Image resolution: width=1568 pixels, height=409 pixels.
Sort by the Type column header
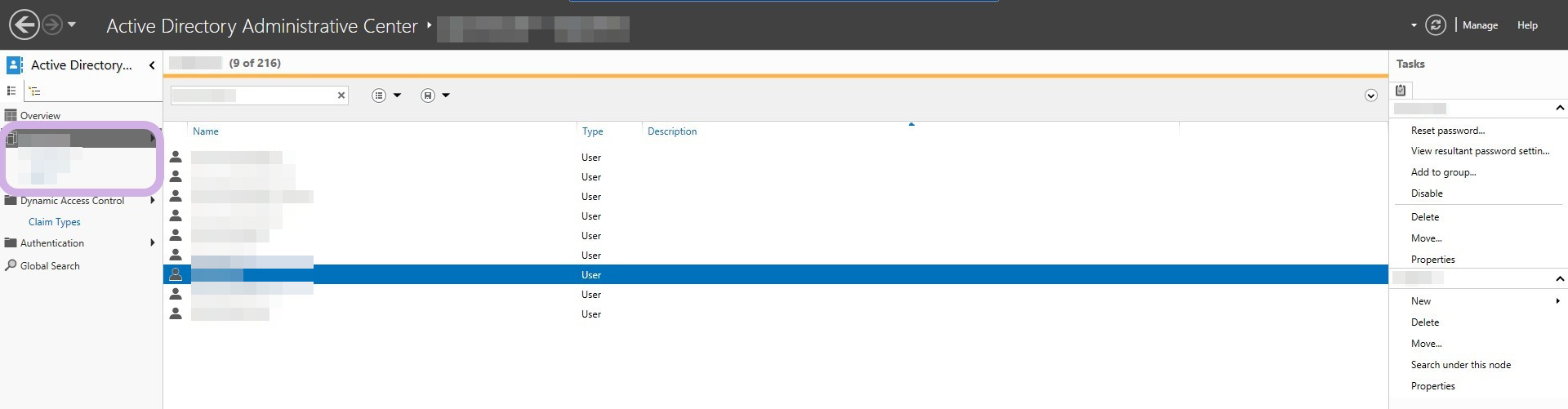[593, 131]
